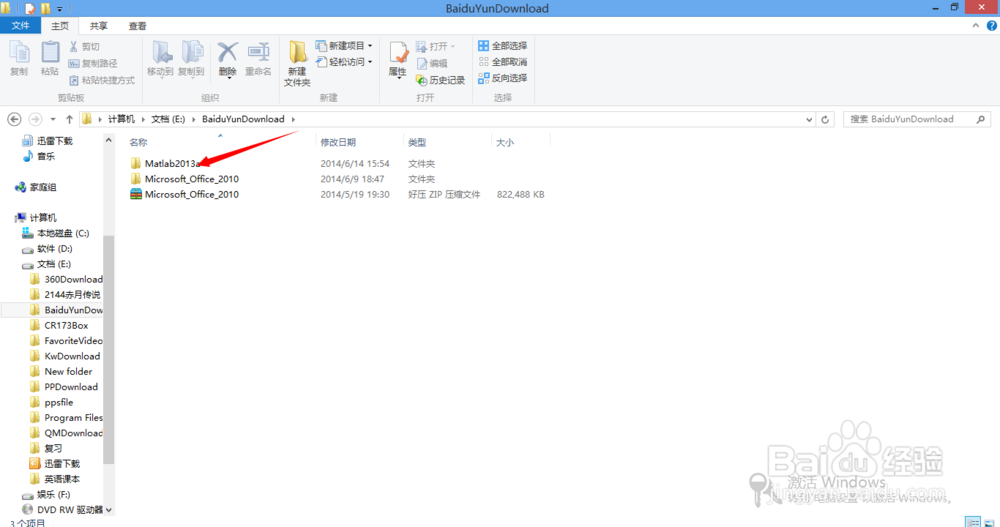Open the Help question mark icon
1000x527 pixels.
pos(992,26)
